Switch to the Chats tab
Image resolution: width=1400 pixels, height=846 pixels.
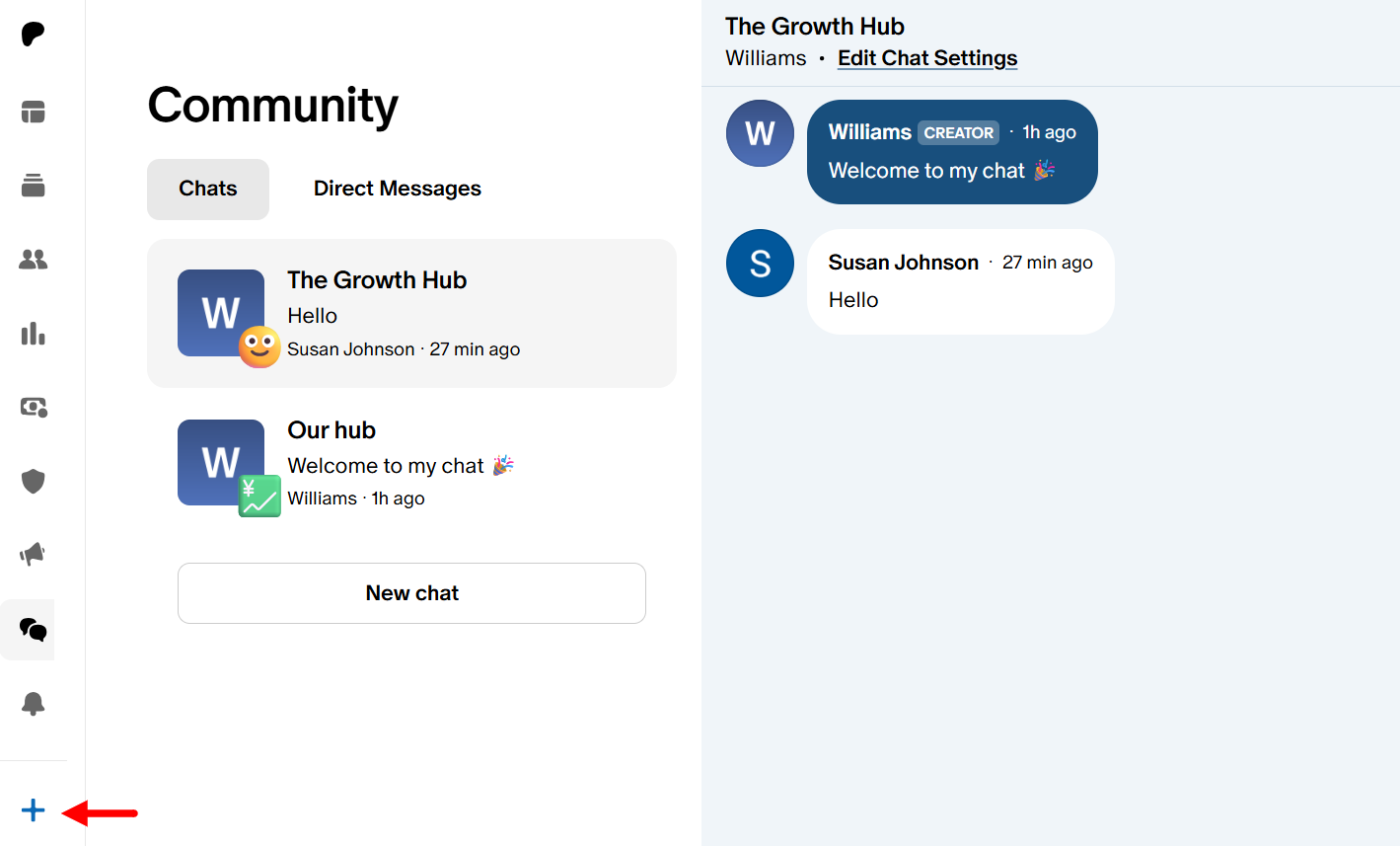point(208,189)
